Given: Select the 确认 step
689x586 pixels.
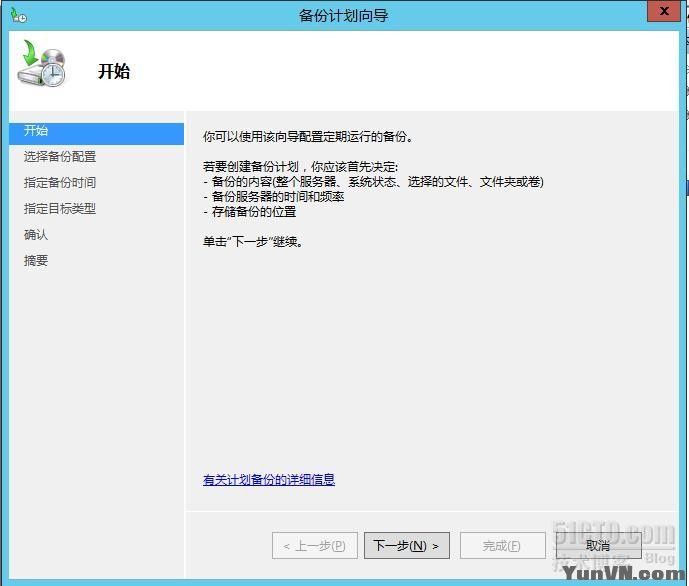Looking at the screenshot, I should click(36, 235).
